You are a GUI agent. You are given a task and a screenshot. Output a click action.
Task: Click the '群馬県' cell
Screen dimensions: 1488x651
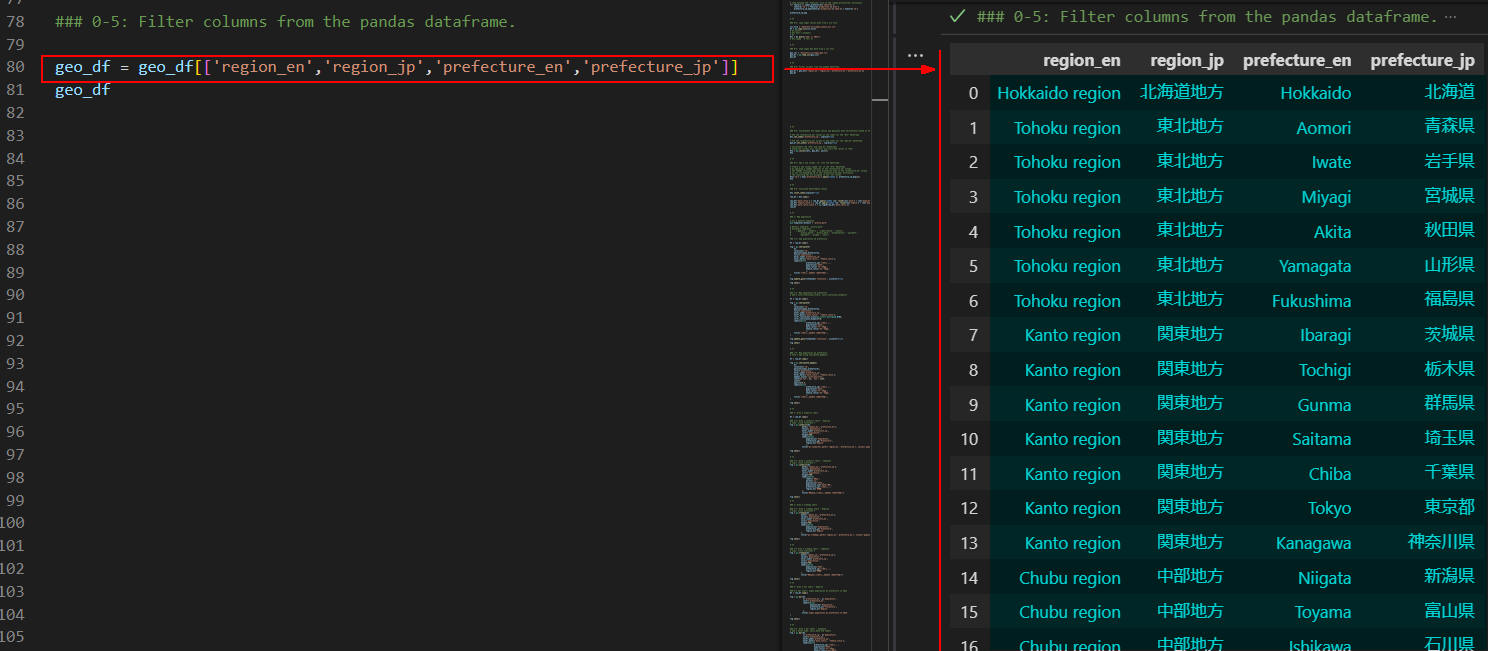click(x=1450, y=404)
